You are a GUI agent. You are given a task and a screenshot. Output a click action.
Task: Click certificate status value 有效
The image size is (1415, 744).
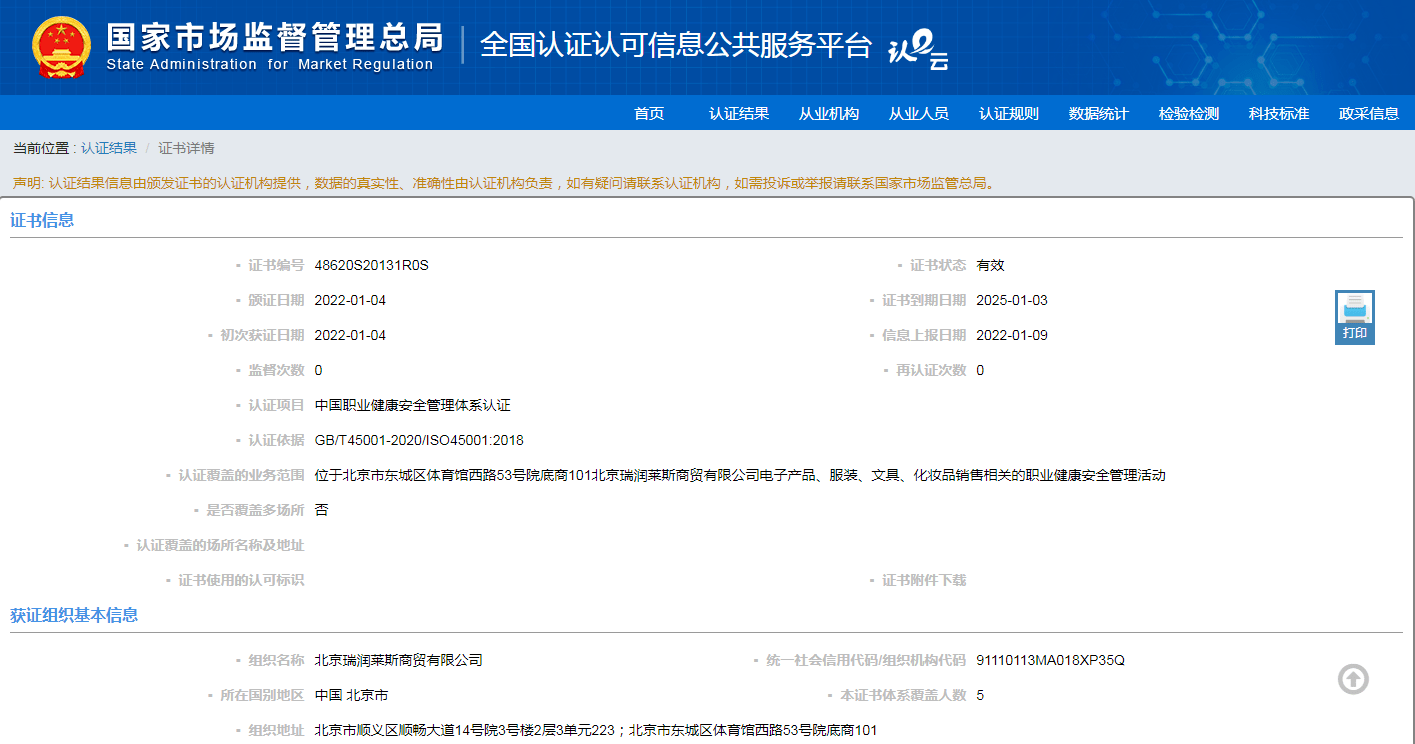tap(990, 265)
